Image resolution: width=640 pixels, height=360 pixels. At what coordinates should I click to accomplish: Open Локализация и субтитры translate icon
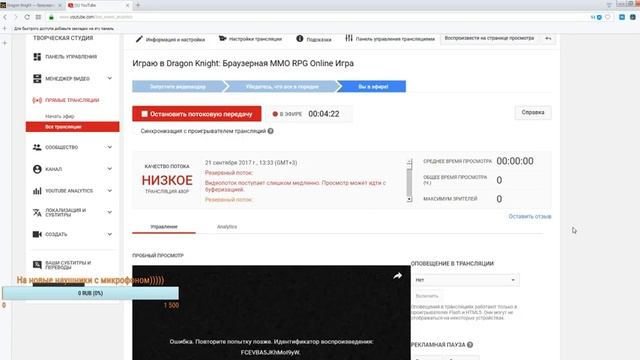(x=37, y=212)
